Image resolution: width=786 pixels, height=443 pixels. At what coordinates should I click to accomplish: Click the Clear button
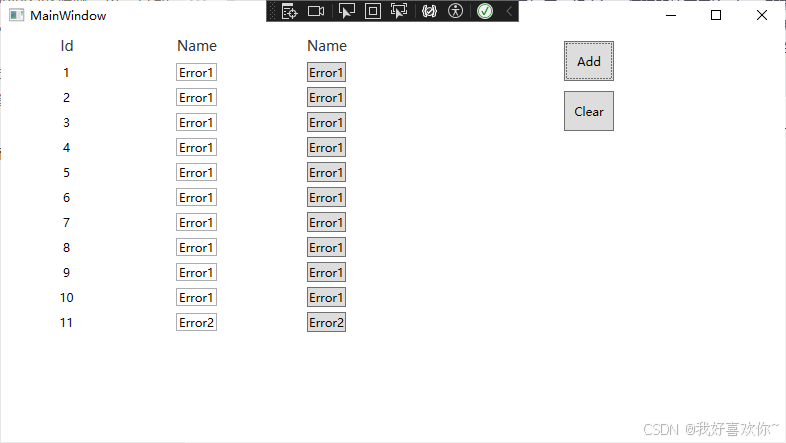(588, 111)
